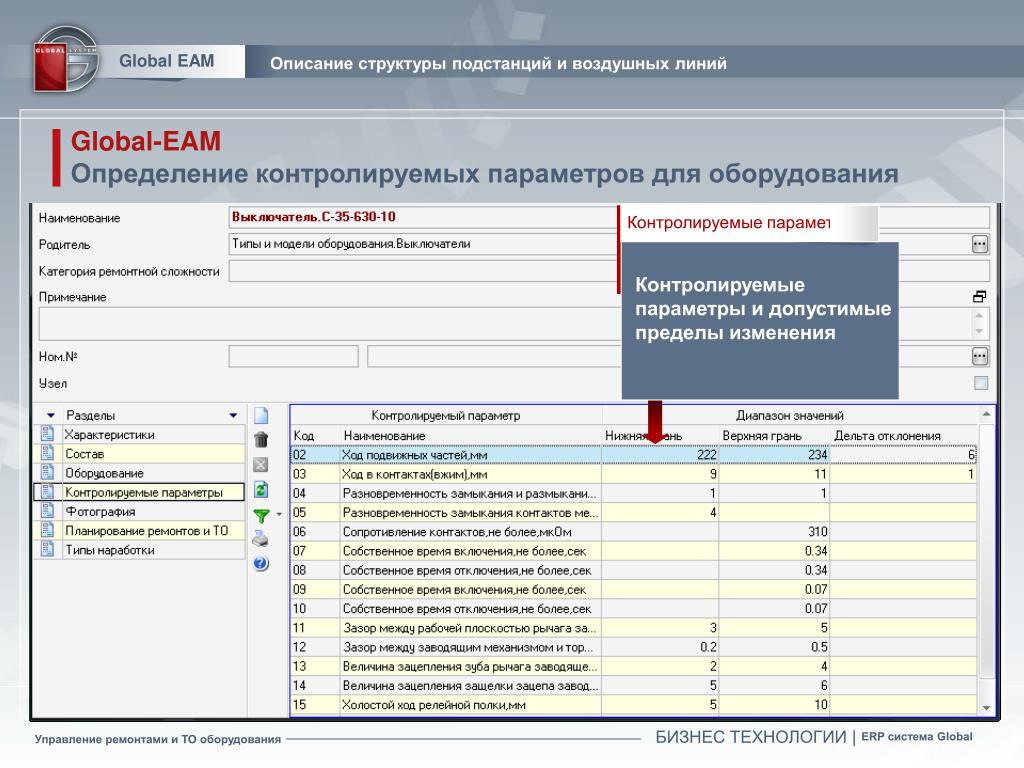The image size is (1024, 768).
Task: Collapse Разделы with the left arrow
Action: [x=51, y=415]
